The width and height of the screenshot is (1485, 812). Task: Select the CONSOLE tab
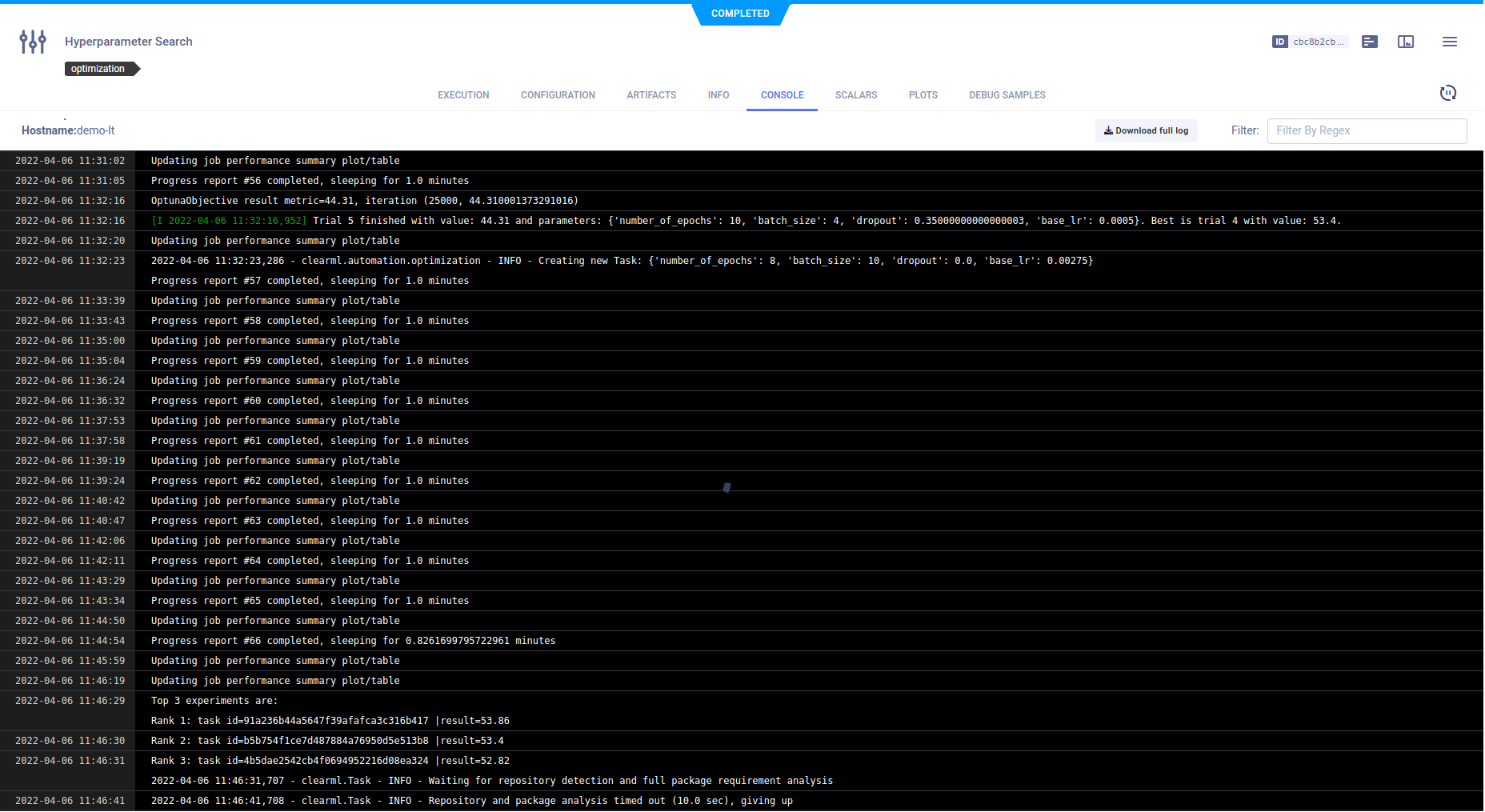click(x=782, y=95)
